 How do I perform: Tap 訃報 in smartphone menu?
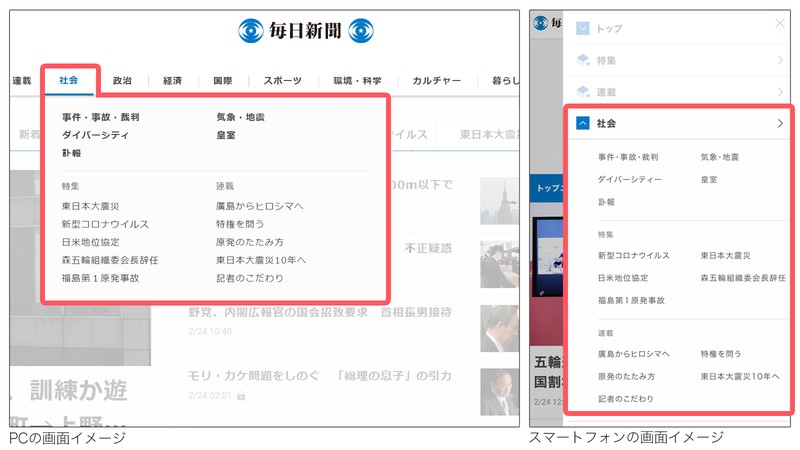point(606,202)
